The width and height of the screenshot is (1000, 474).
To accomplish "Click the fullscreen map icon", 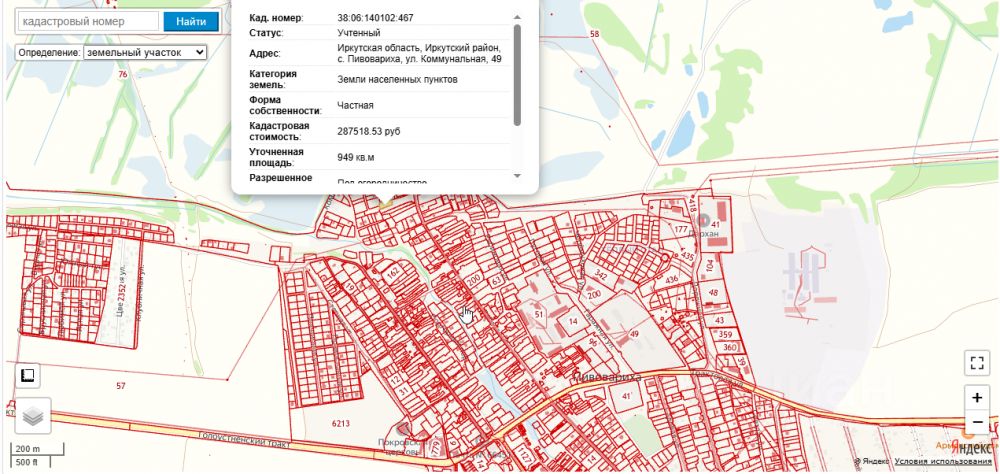I will [976, 363].
